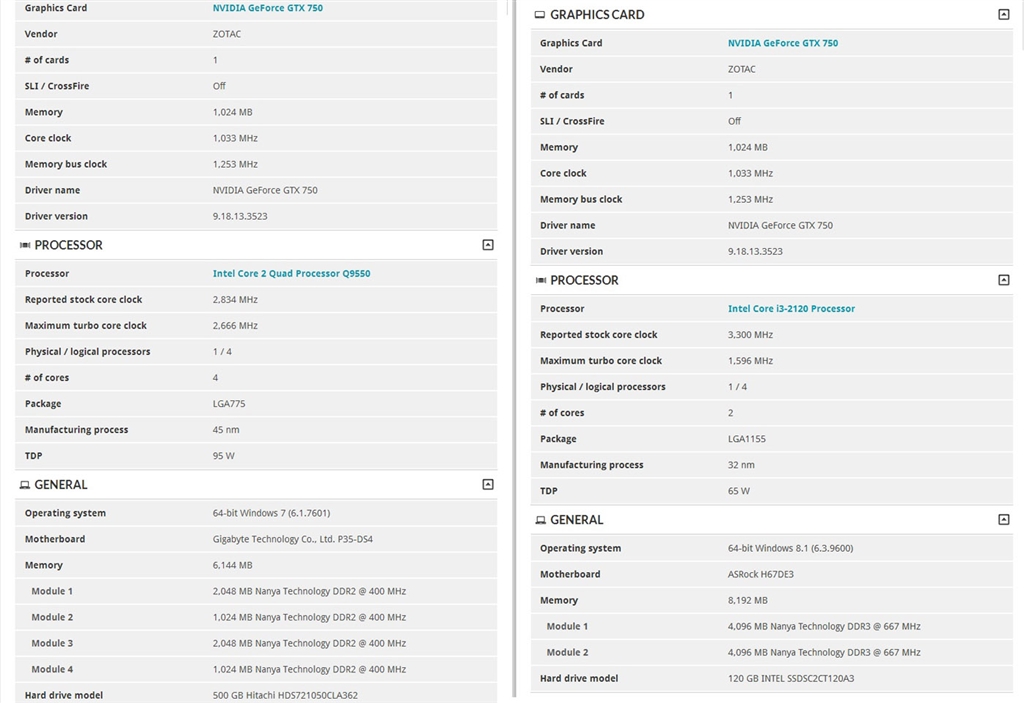Click the 9.18.13.3523 driver version in right panel

[755, 252]
